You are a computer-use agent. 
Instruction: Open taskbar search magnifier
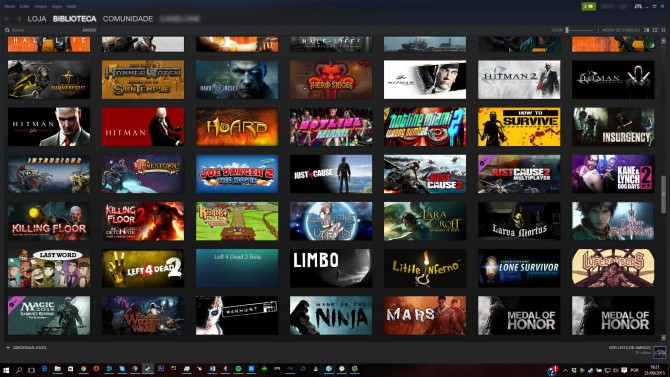[x=19, y=369]
